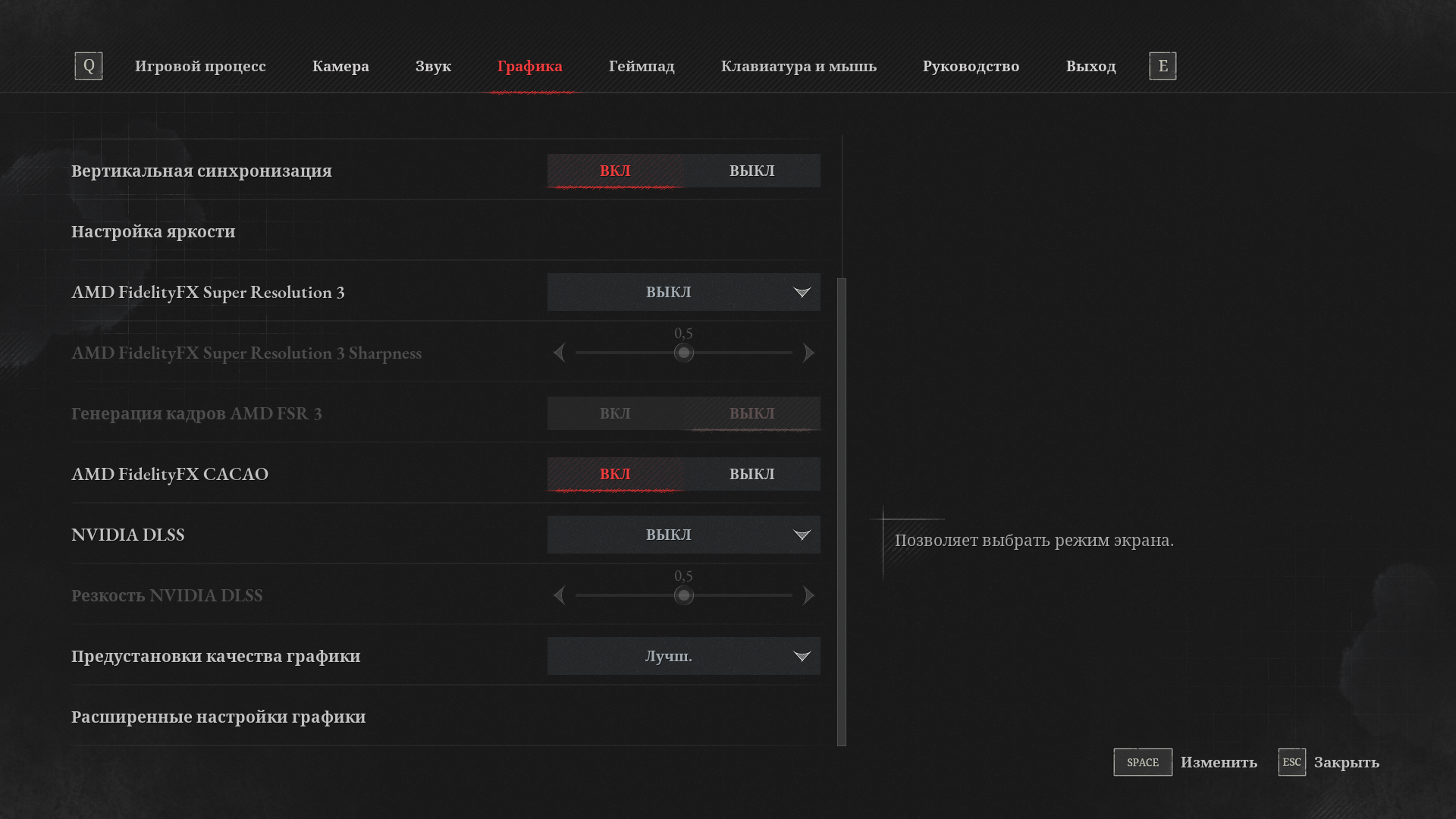
Task: Click the settings list vertical scrollbar
Action: [x=842, y=512]
